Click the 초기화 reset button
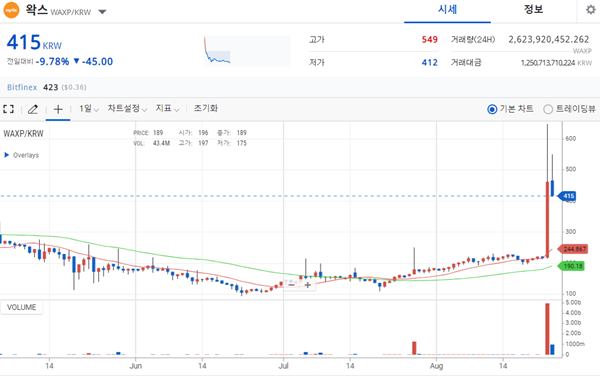600x376 pixels. point(205,108)
